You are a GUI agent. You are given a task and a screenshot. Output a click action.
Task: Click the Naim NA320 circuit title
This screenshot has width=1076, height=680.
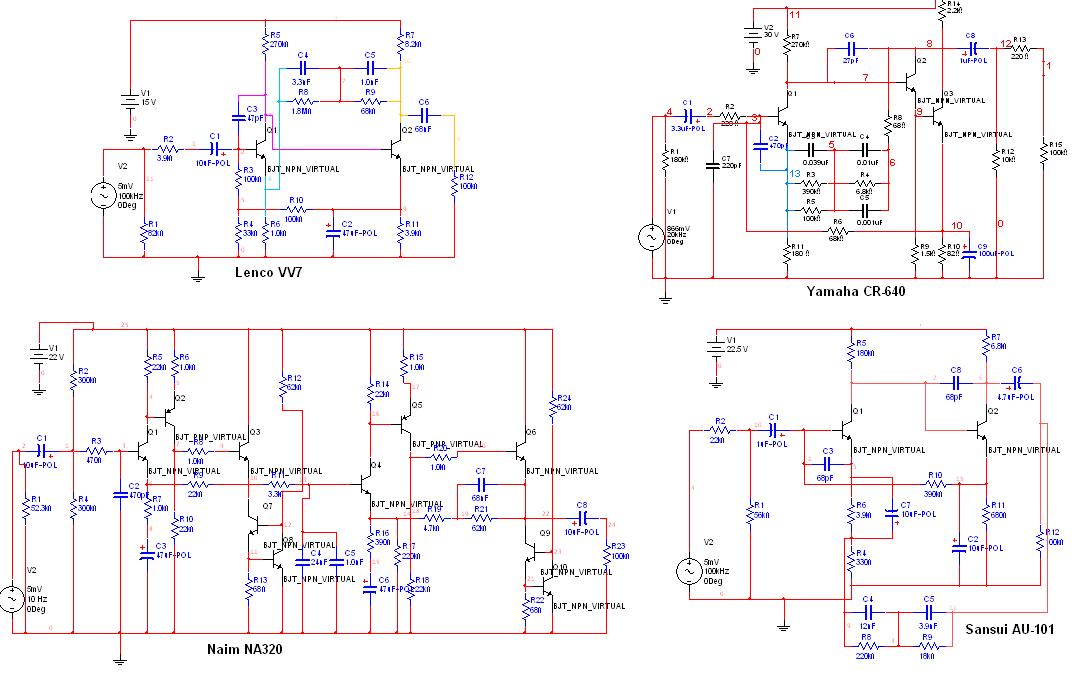pos(244,649)
